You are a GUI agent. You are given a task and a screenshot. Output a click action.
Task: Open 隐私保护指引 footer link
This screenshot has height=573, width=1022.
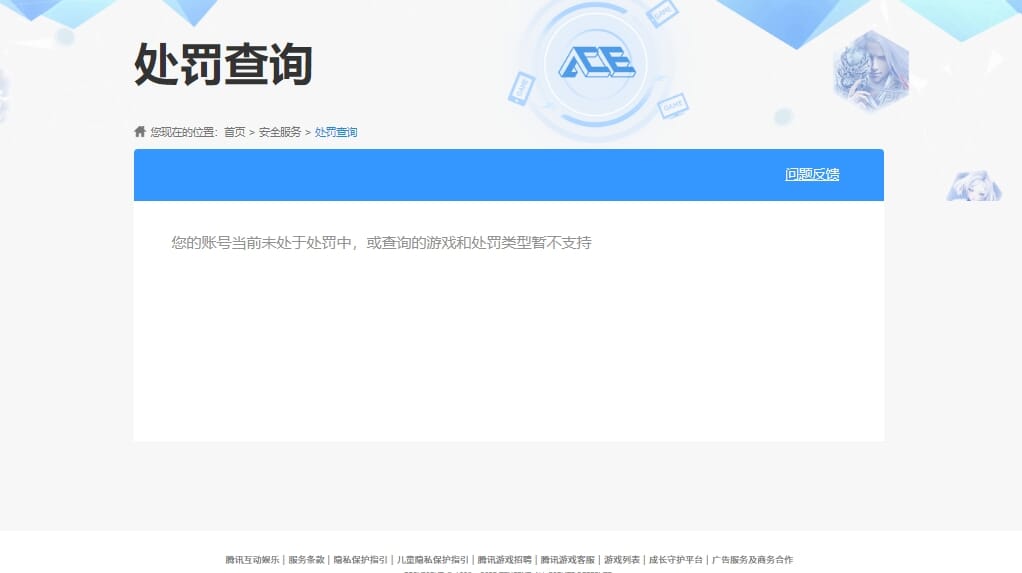pyautogui.click(x=360, y=559)
